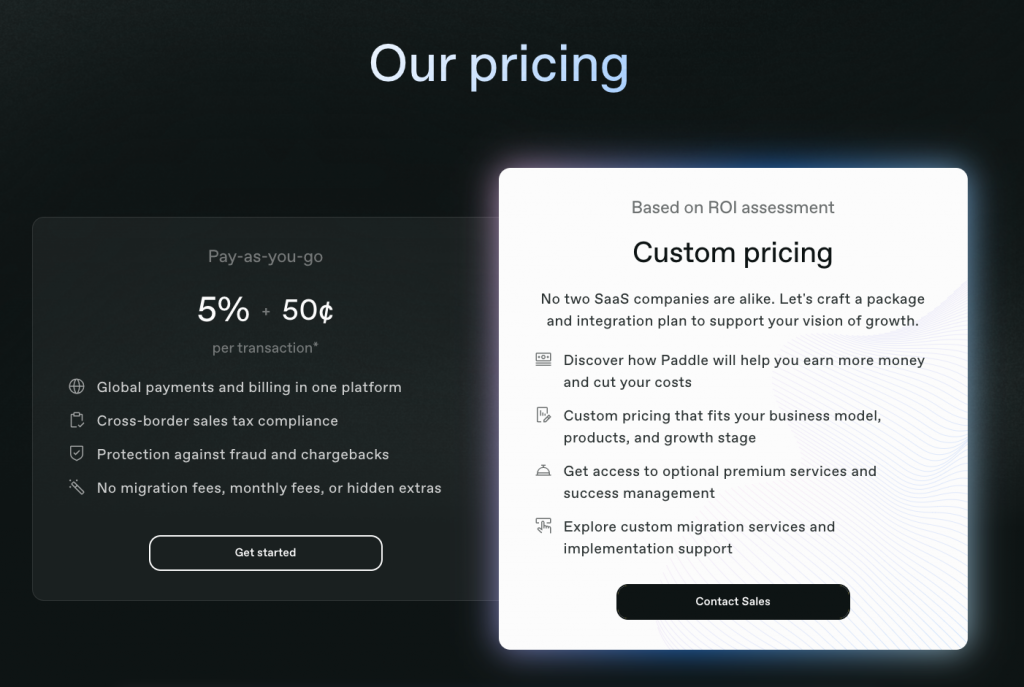The image size is (1024, 687).
Task: Click the magic wand icon for no migration fees
Action: tap(76, 487)
